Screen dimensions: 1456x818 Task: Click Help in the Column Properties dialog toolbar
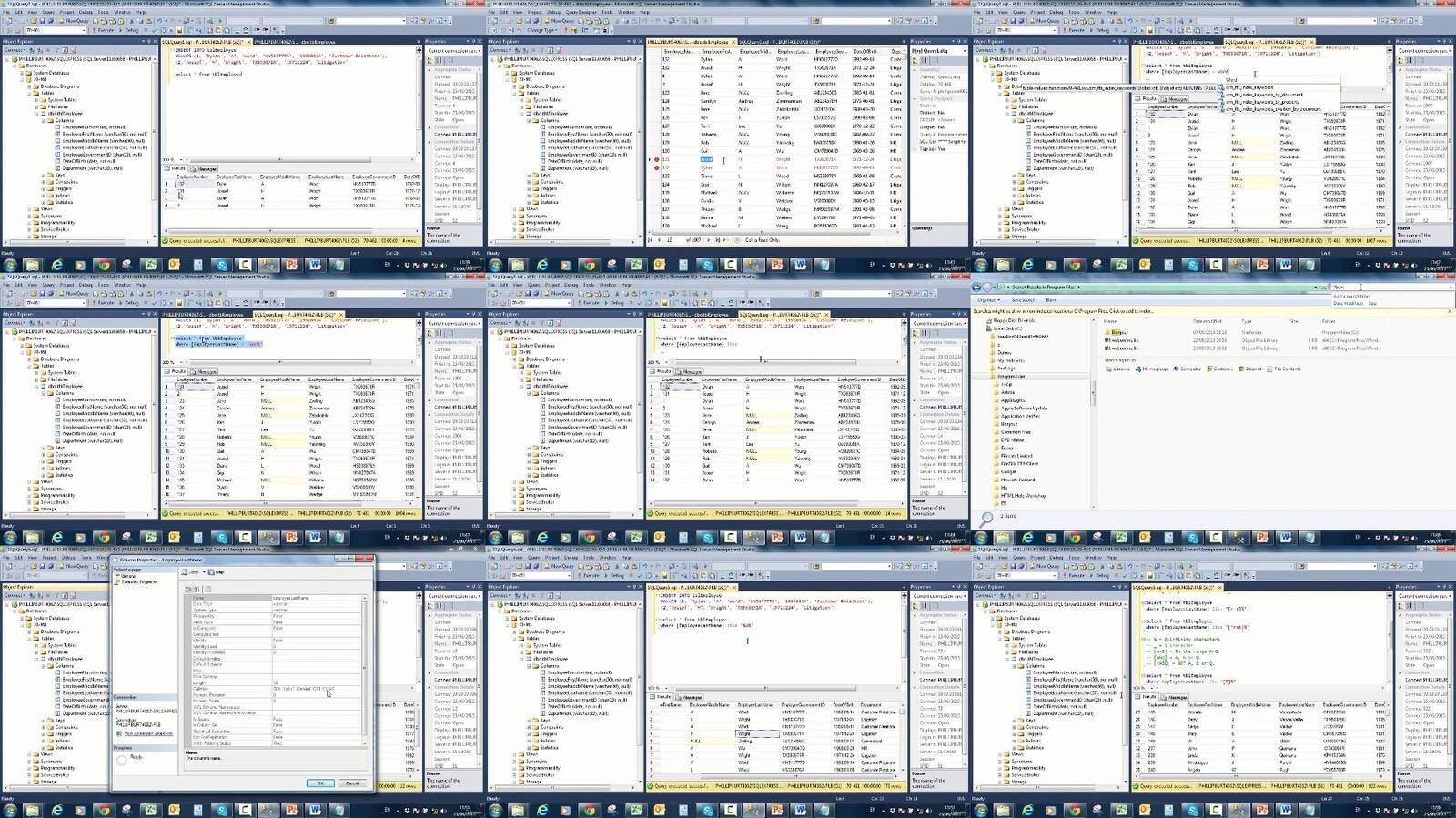coord(218,572)
